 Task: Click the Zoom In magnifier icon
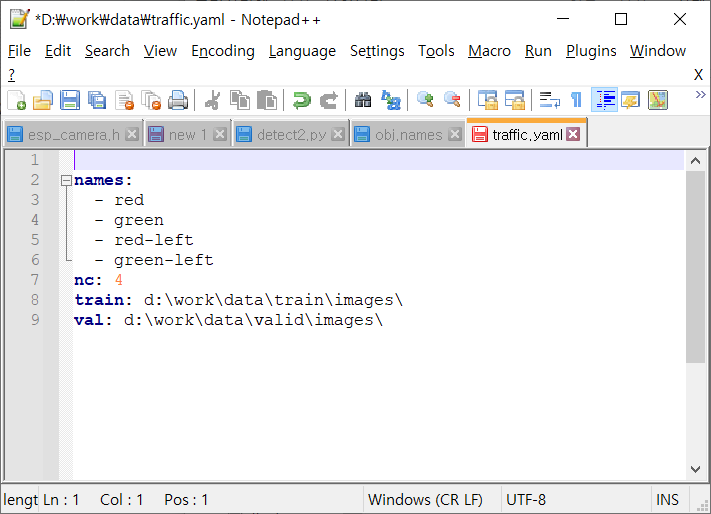pos(425,100)
